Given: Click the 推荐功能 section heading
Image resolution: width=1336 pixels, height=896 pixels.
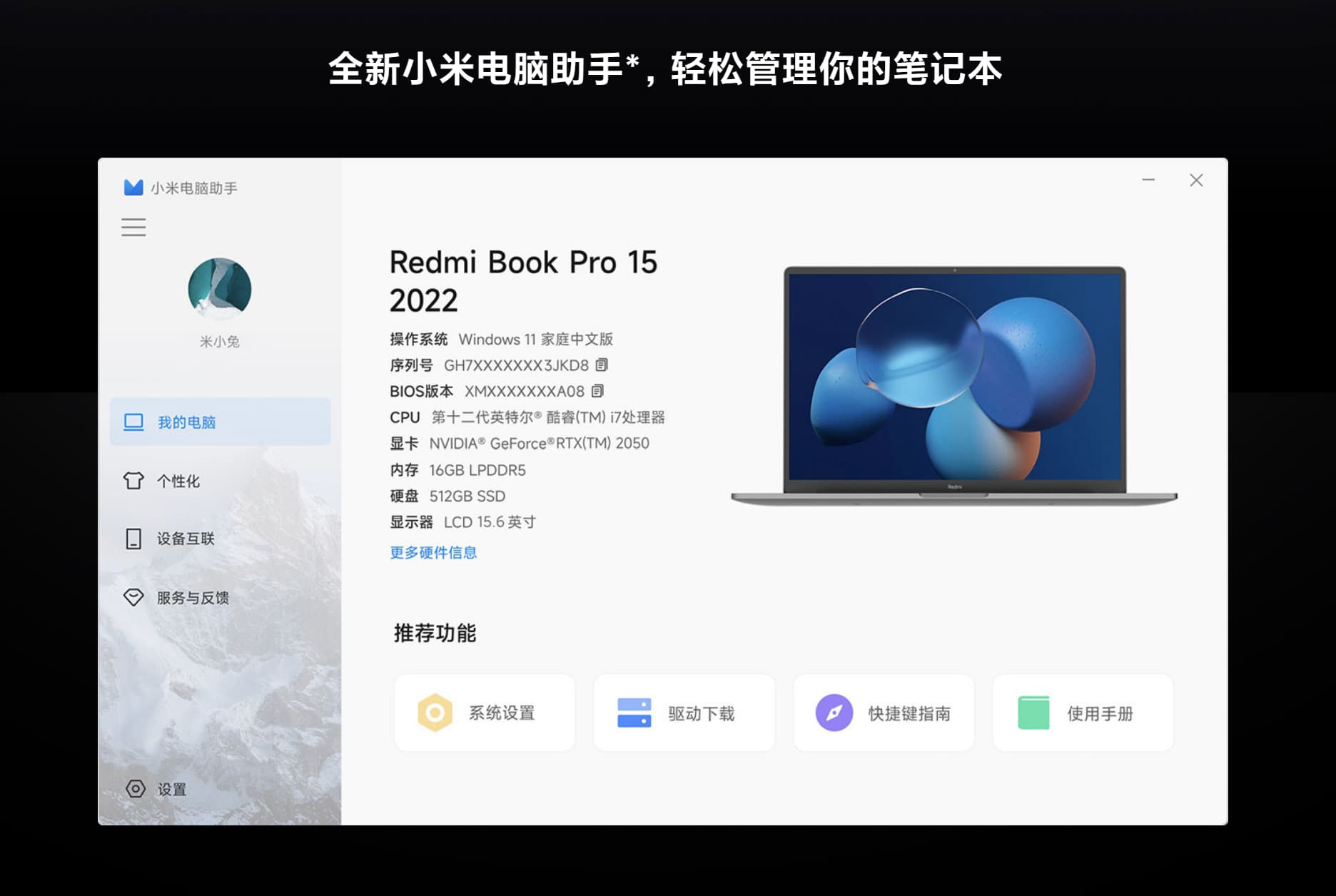Looking at the screenshot, I should click(x=435, y=633).
